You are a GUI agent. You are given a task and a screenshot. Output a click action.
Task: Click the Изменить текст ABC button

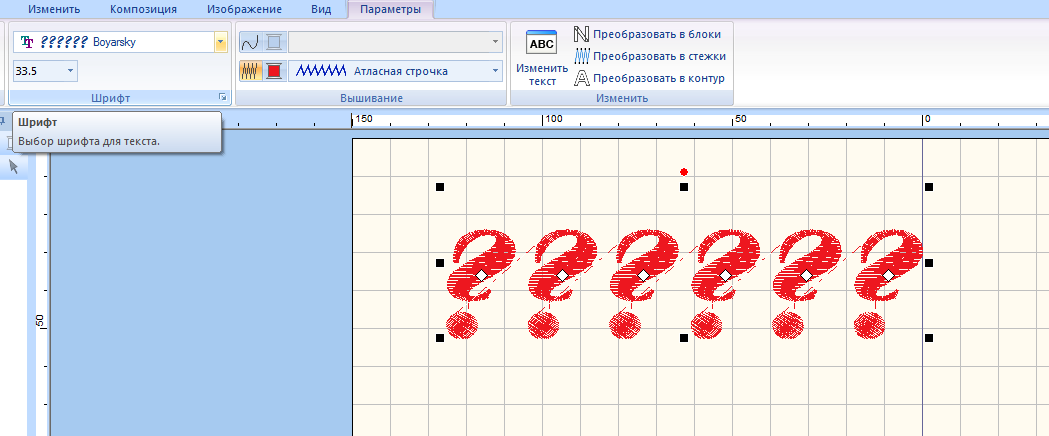point(542,59)
